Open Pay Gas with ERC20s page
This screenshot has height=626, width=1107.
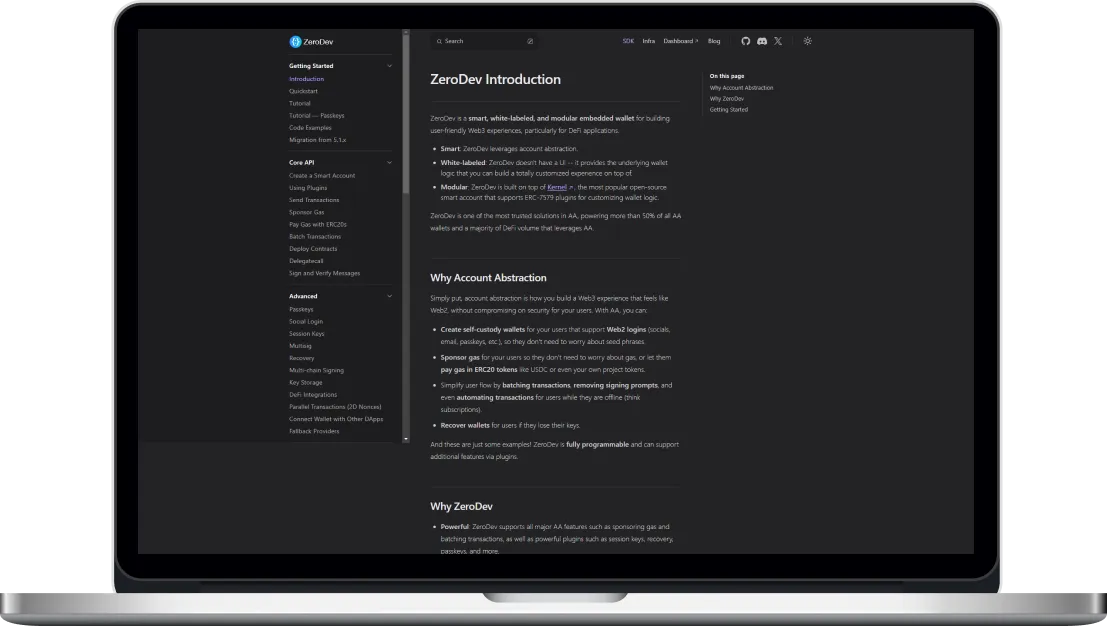click(318, 224)
